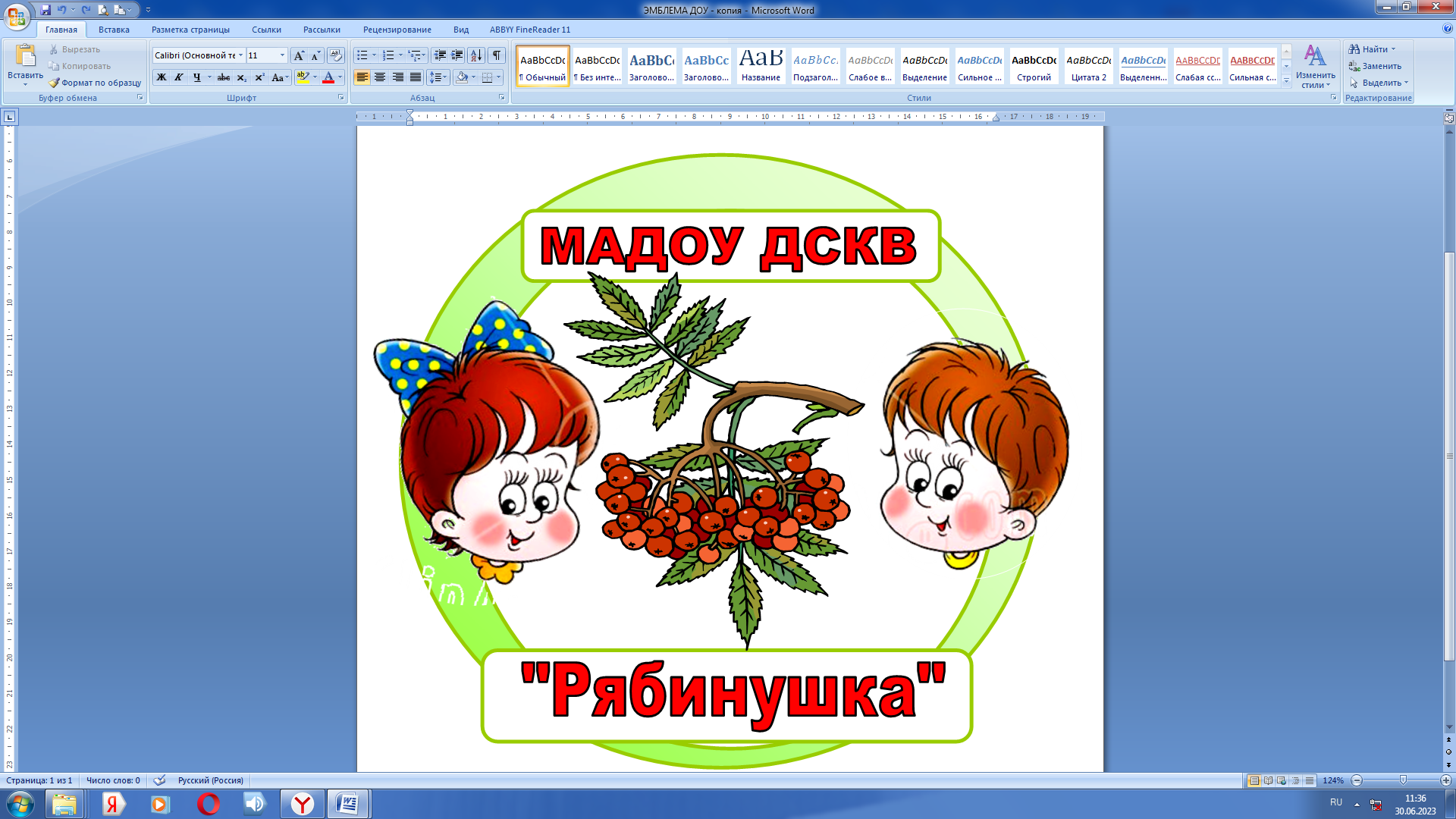Apply the Название style

[761, 65]
